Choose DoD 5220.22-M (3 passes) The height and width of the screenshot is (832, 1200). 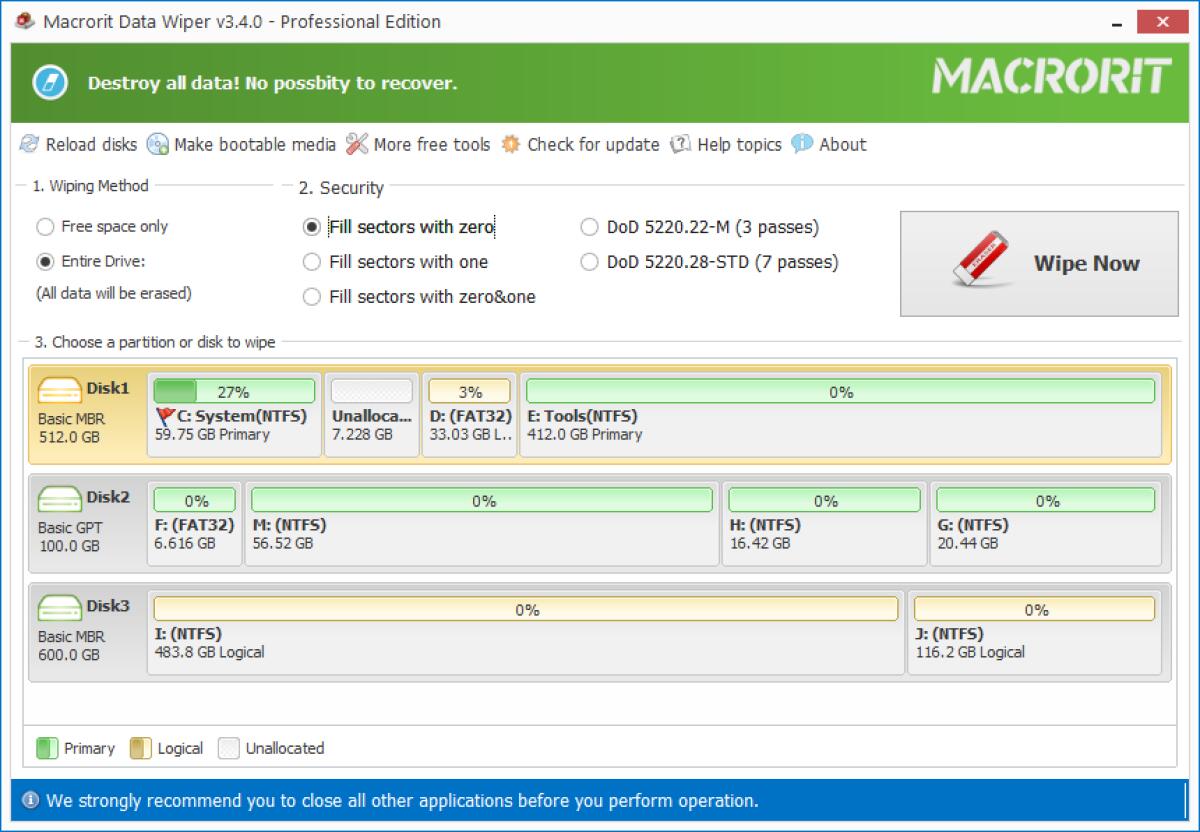coord(590,228)
